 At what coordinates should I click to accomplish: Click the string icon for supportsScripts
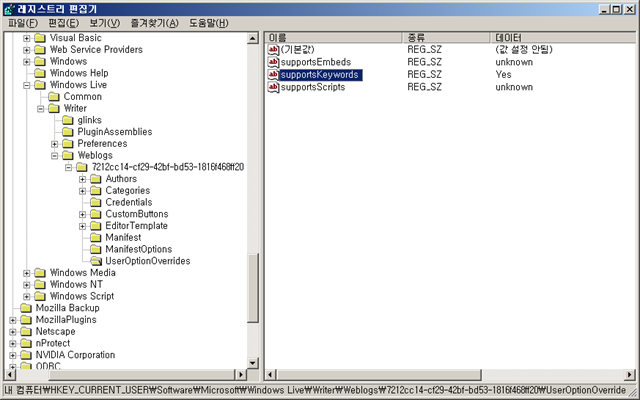pos(273,87)
